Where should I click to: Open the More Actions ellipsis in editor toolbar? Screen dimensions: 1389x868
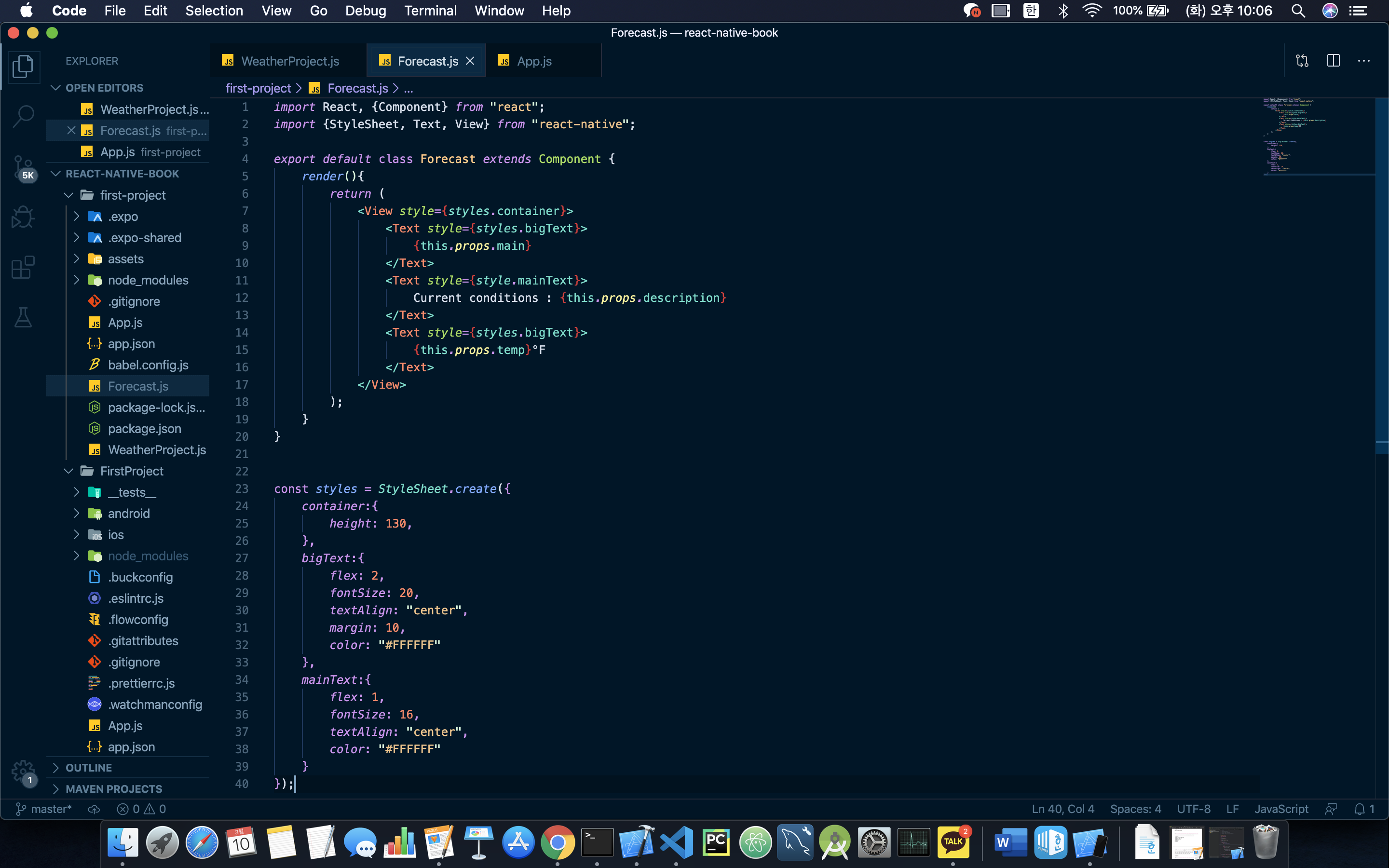[1364, 61]
